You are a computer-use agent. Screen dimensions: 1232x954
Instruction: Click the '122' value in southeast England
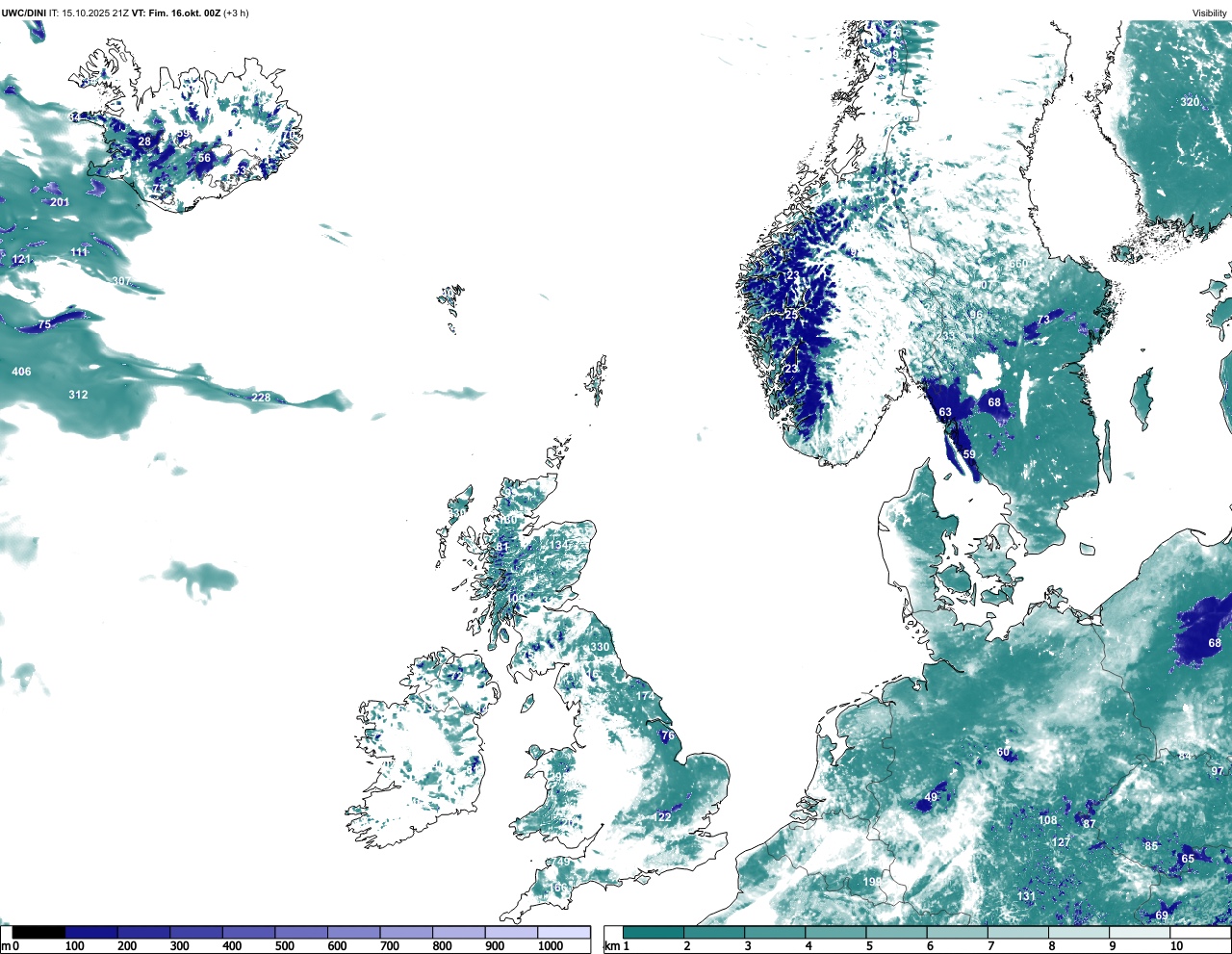coord(662,817)
